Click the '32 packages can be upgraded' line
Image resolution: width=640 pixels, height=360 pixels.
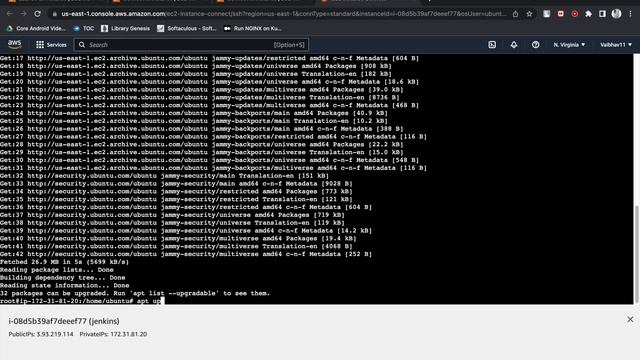tap(135, 293)
